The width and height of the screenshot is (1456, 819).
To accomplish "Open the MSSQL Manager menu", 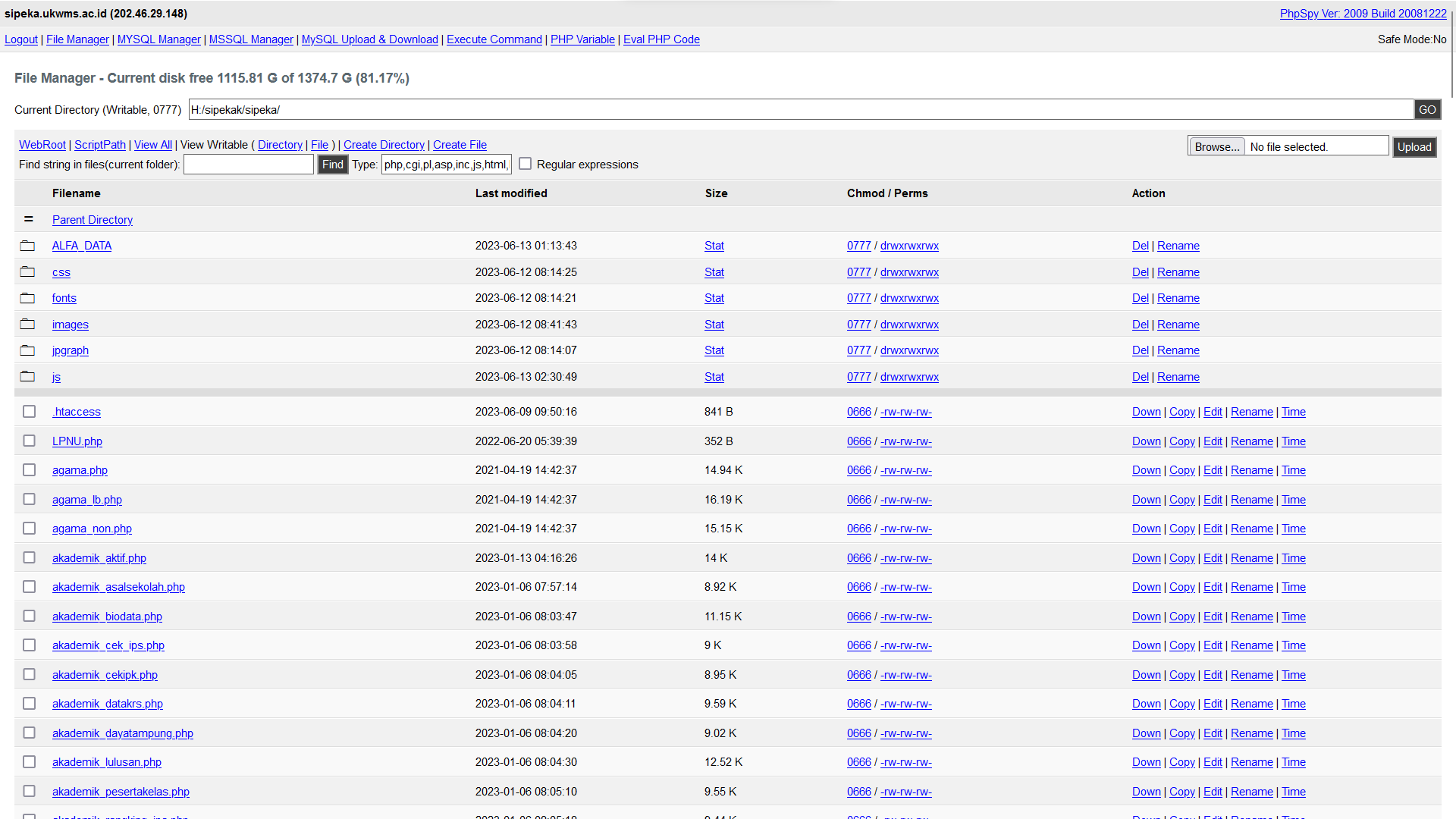I will pos(251,39).
